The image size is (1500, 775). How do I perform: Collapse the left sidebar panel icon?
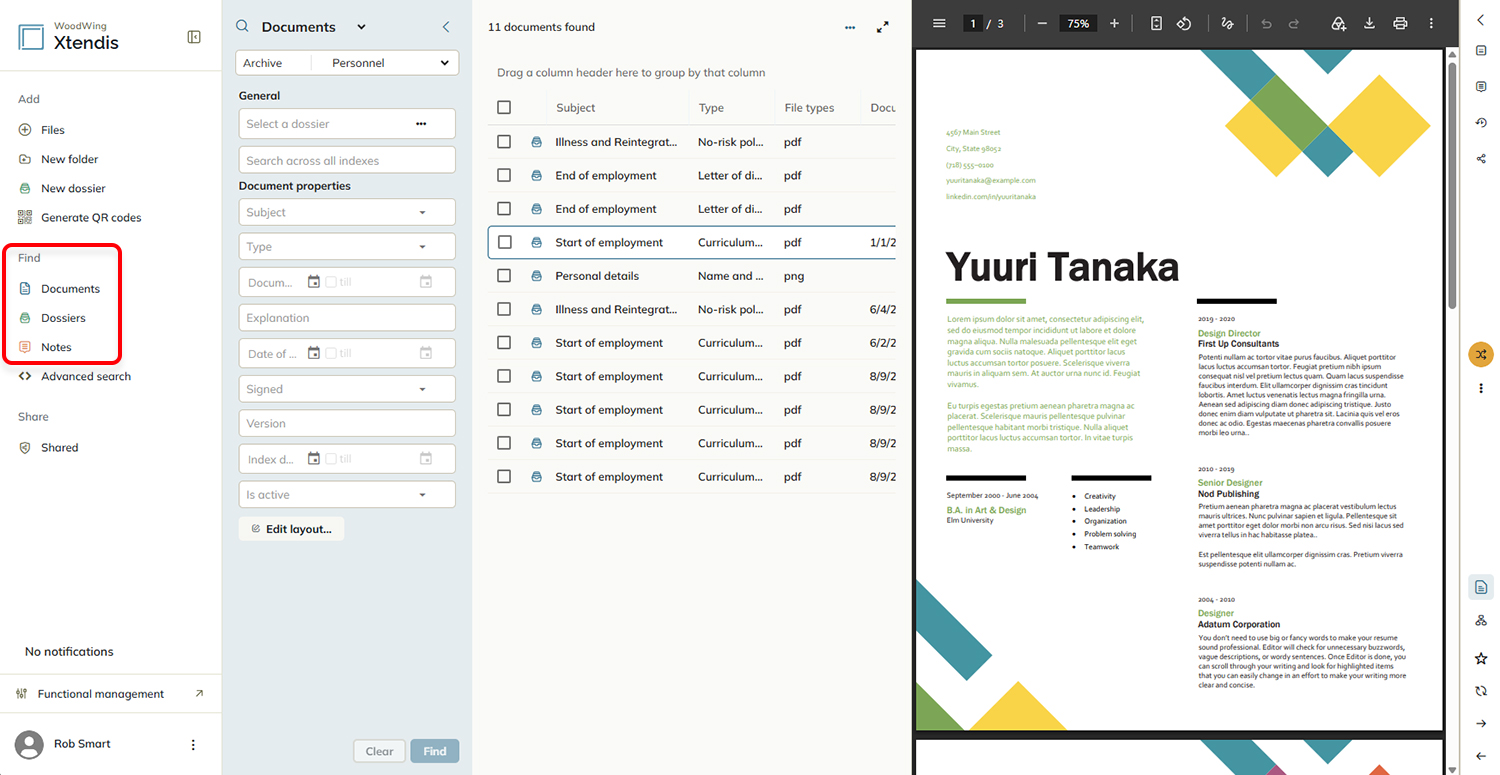click(x=194, y=37)
